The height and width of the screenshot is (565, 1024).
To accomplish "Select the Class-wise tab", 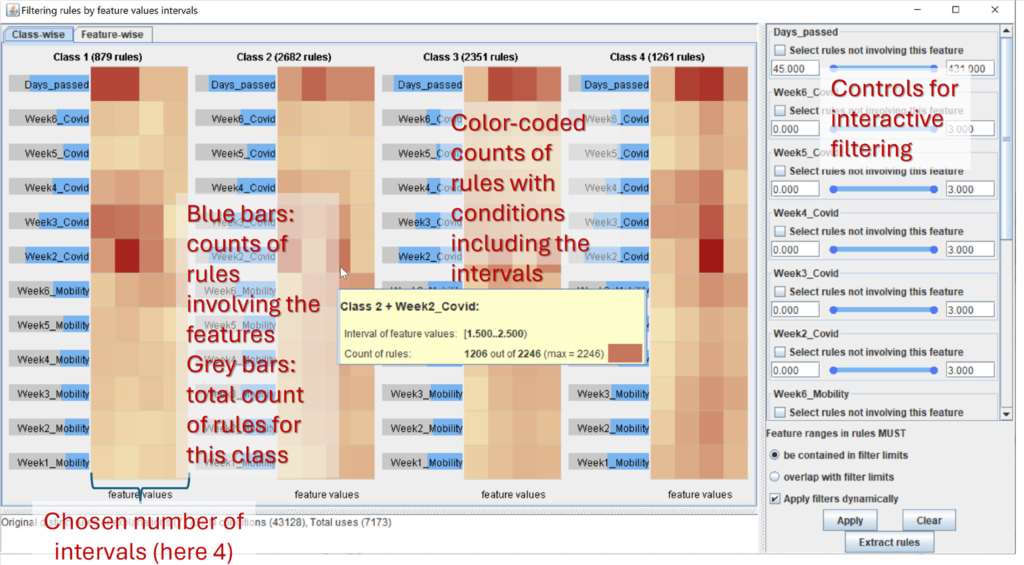I will [x=38, y=34].
